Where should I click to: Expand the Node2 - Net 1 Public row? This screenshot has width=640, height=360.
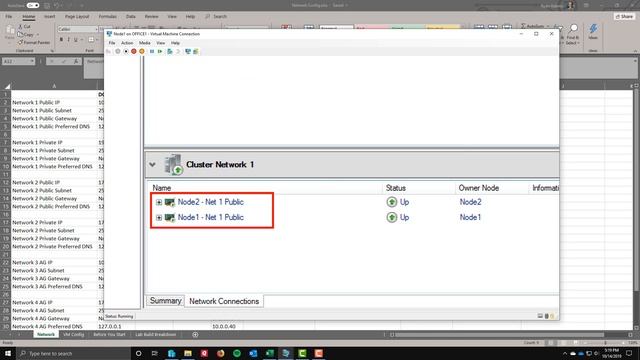click(x=159, y=202)
